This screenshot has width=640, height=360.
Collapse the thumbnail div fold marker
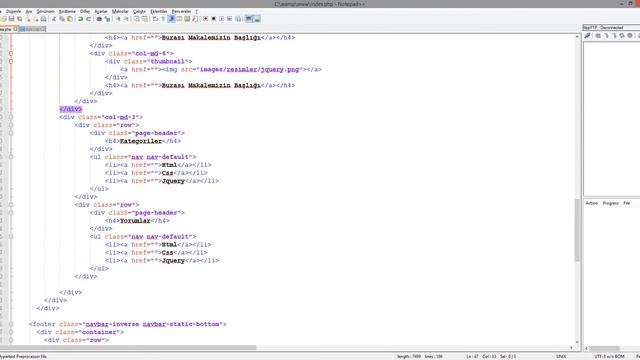click(x=11, y=61)
